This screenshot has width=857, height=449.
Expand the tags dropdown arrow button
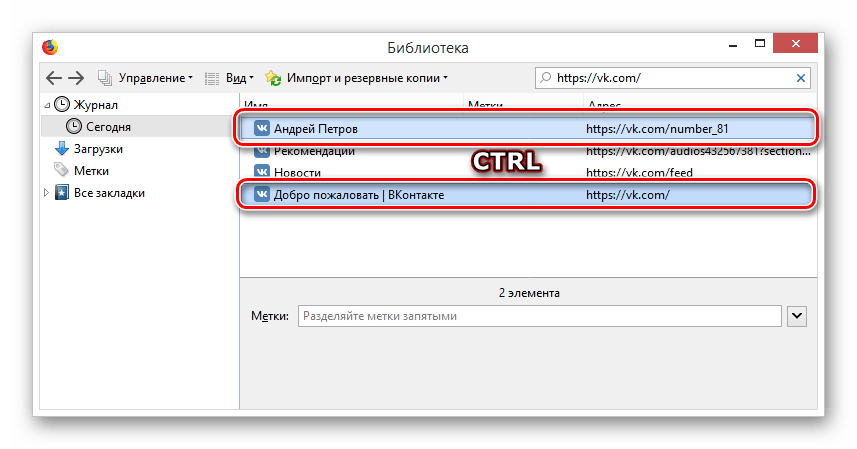[797, 316]
